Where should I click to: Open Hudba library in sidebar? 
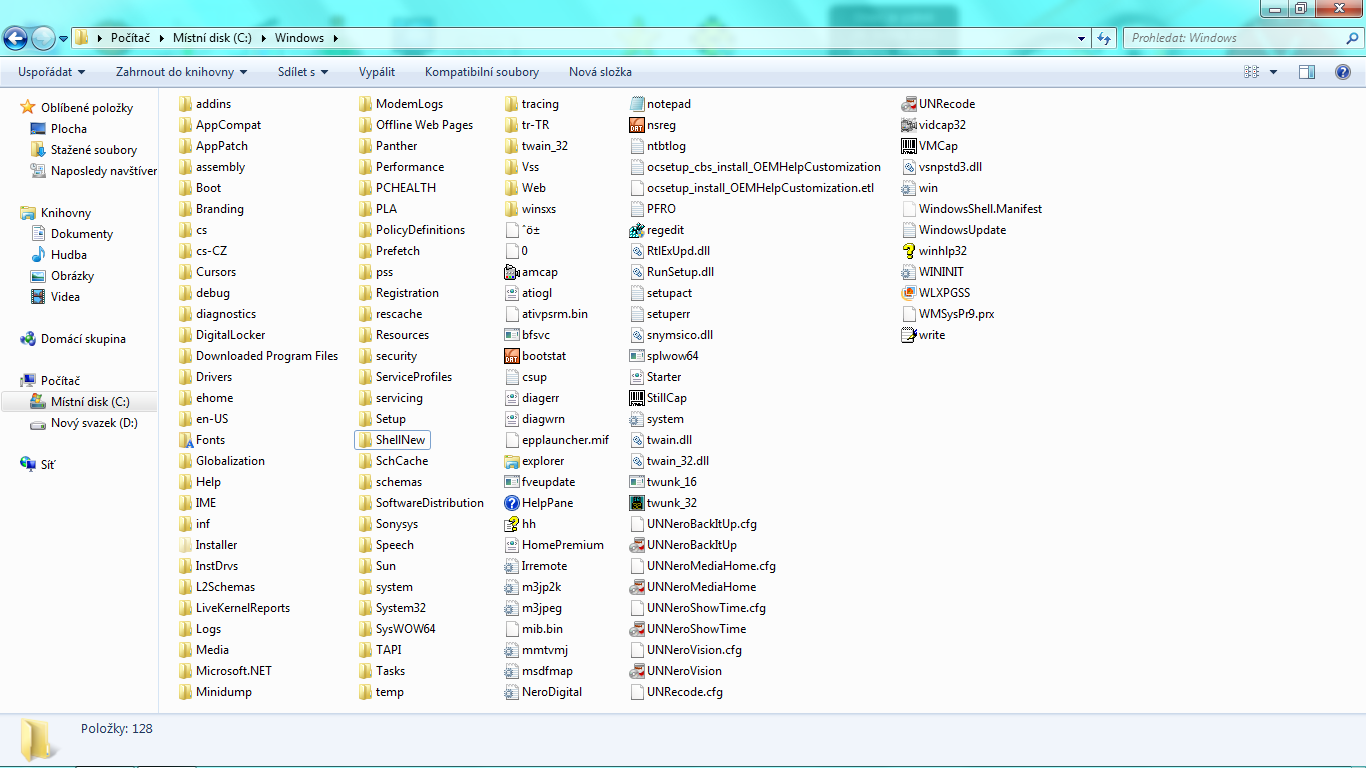[69, 255]
